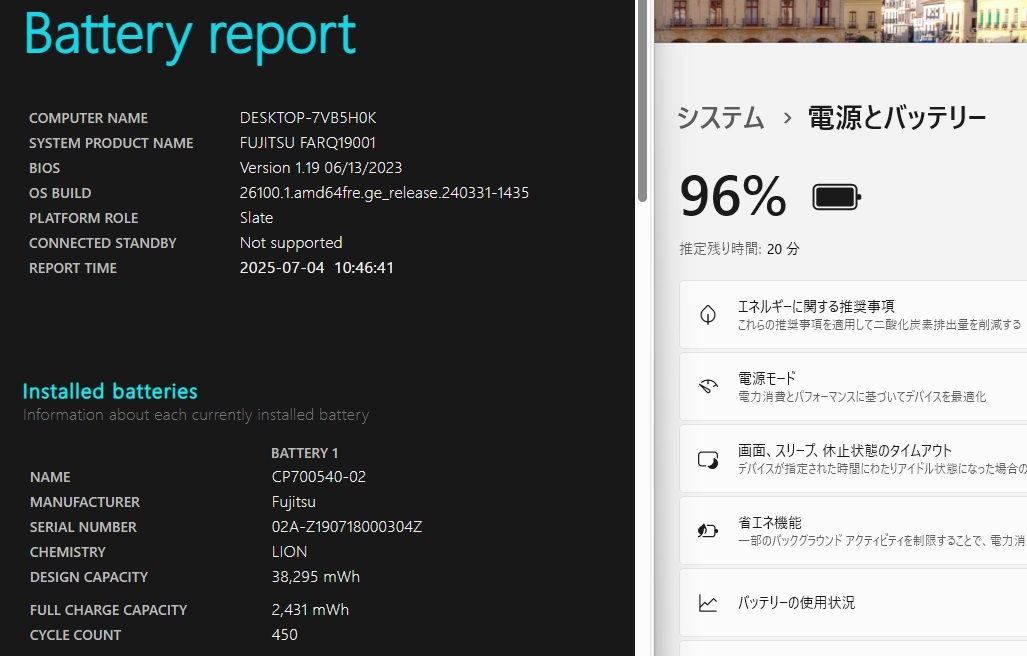Click the CYCLE COUNT label
Viewport: 1027px width, 656px height.
(x=75, y=635)
